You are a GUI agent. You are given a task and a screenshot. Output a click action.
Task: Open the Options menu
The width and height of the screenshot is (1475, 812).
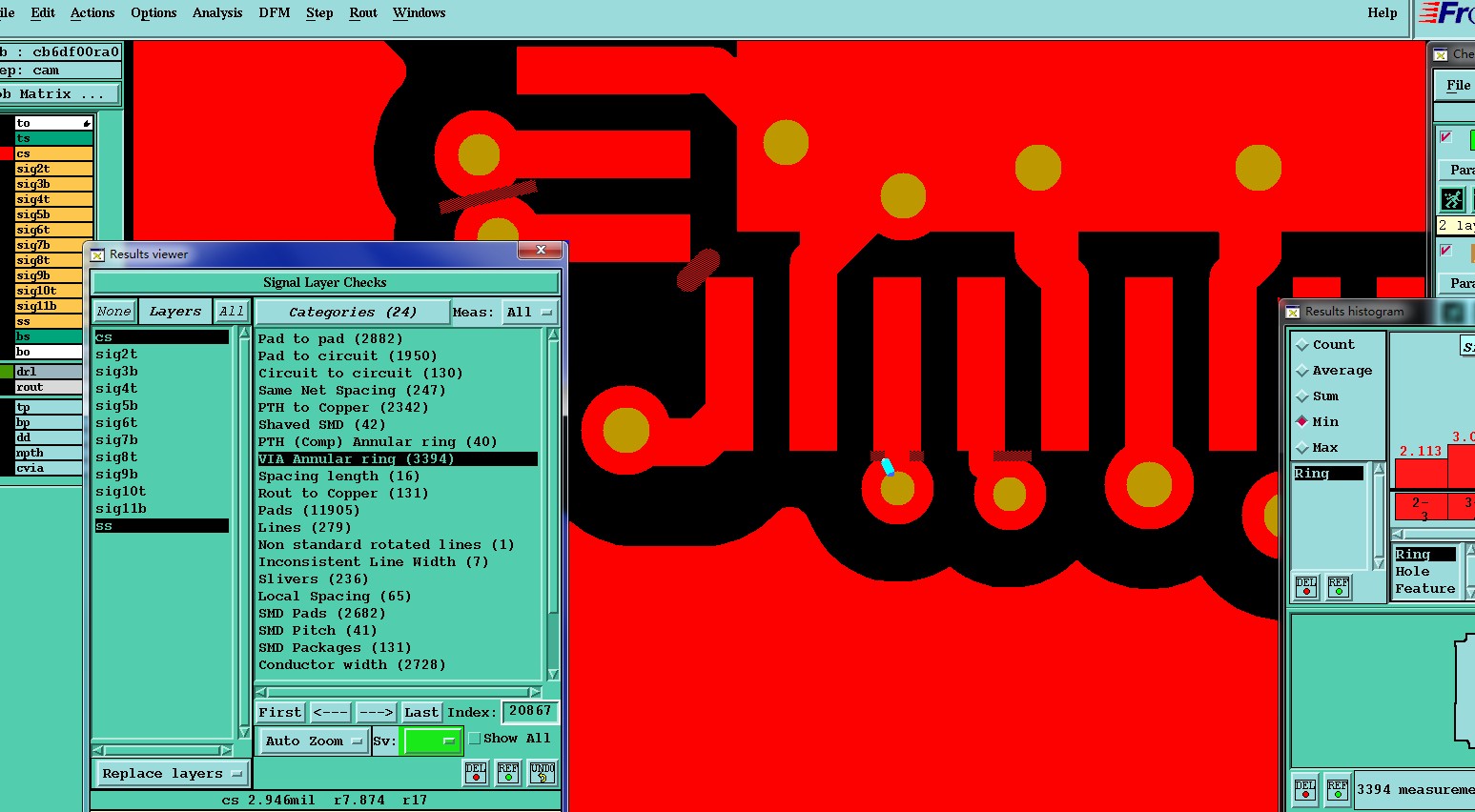(x=154, y=12)
